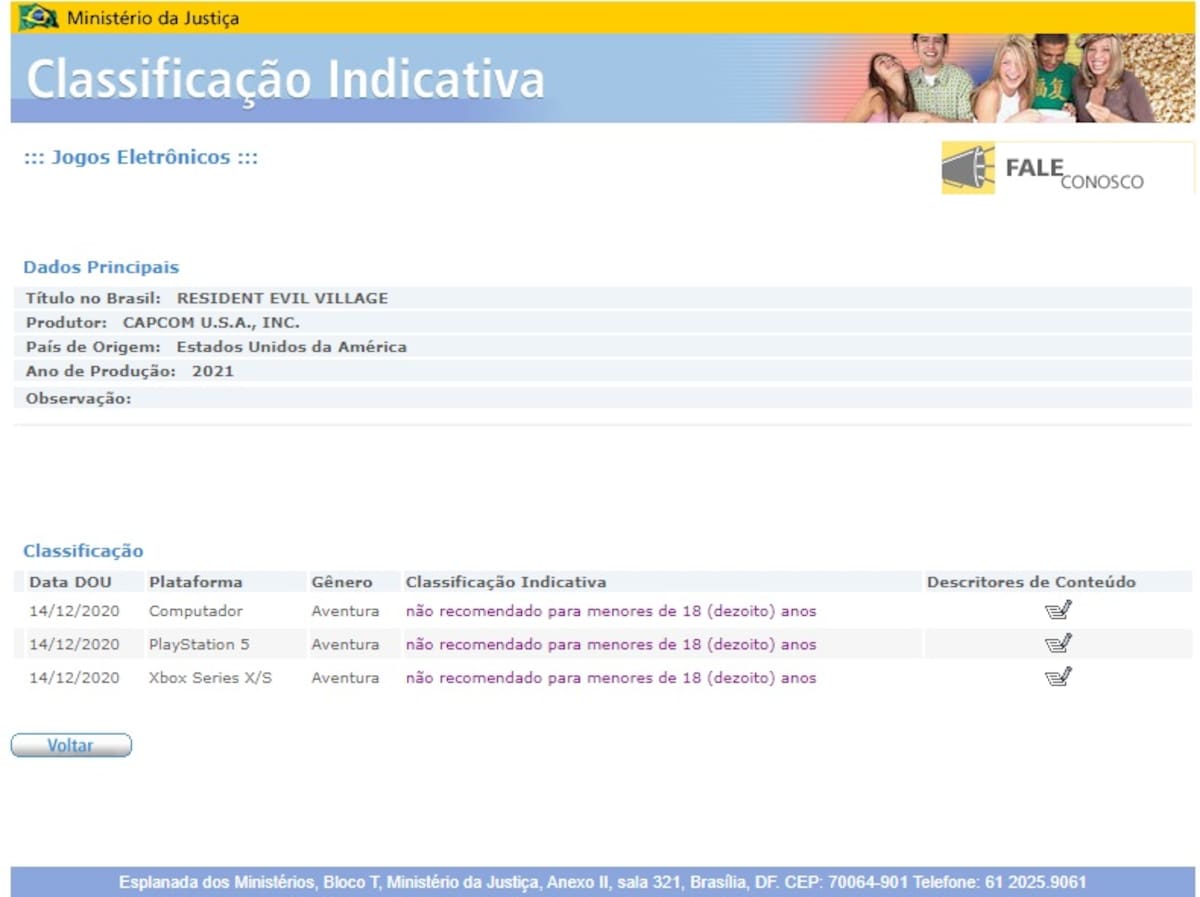The height and width of the screenshot is (897, 1200).
Task: Select 'Aventura' genre in Computador row
Action: [x=345, y=611]
